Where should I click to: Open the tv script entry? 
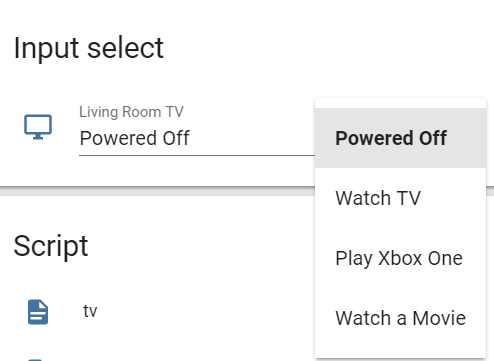coord(90,311)
